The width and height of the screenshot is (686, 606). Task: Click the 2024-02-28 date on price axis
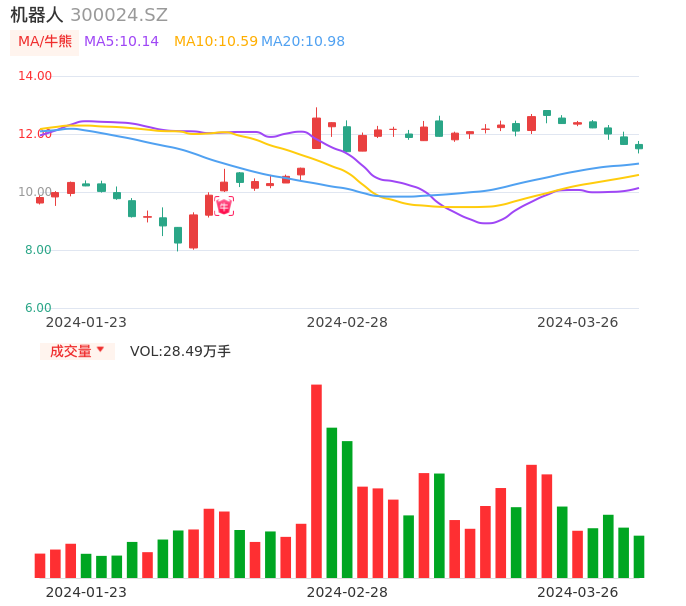[347, 322]
